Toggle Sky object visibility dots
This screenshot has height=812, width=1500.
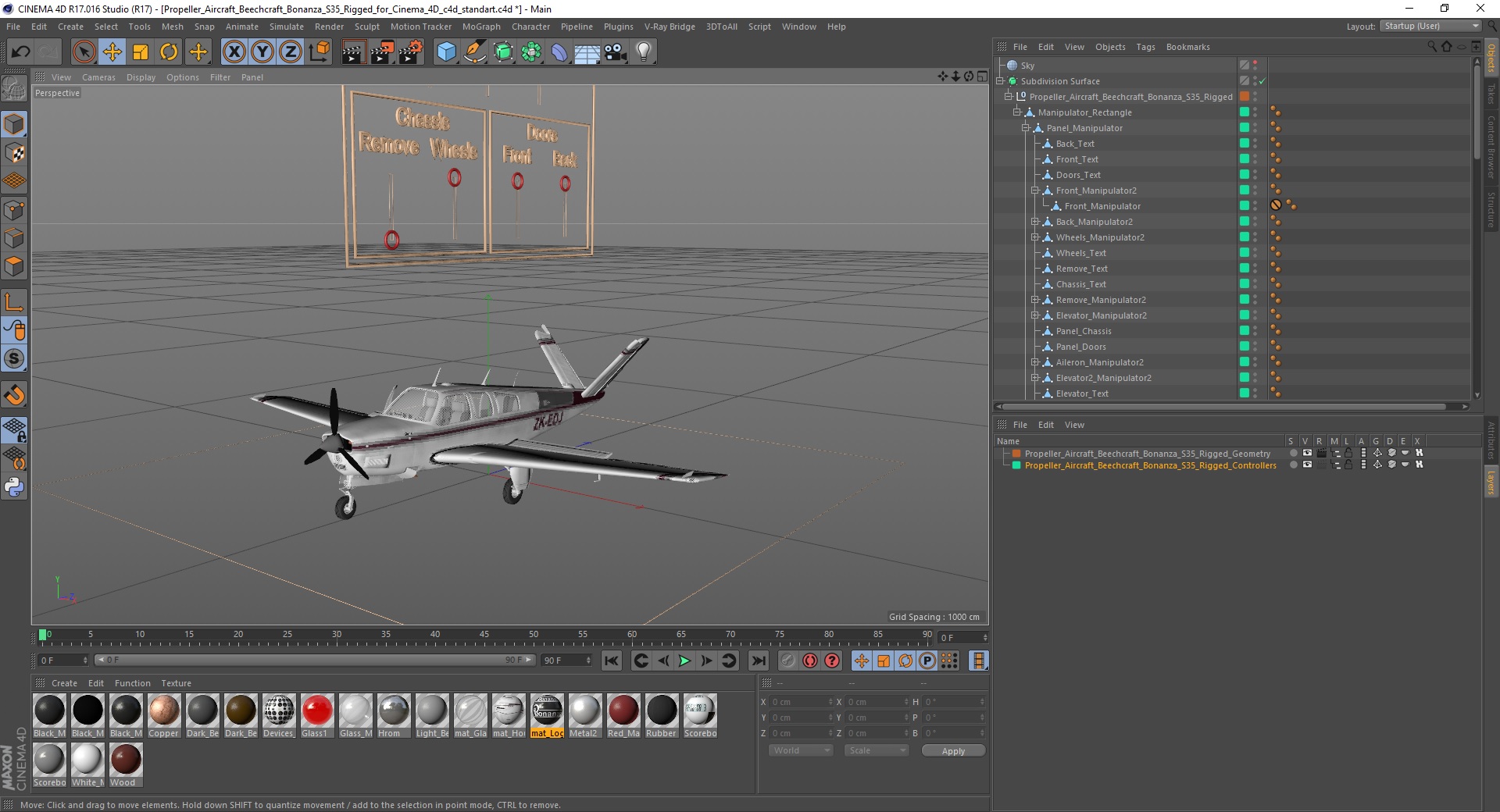[x=1255, y=66]
